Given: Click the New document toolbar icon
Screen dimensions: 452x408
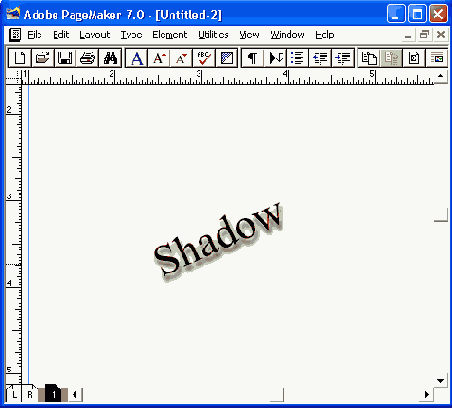Looking at the screenshot, I should 20,58.
